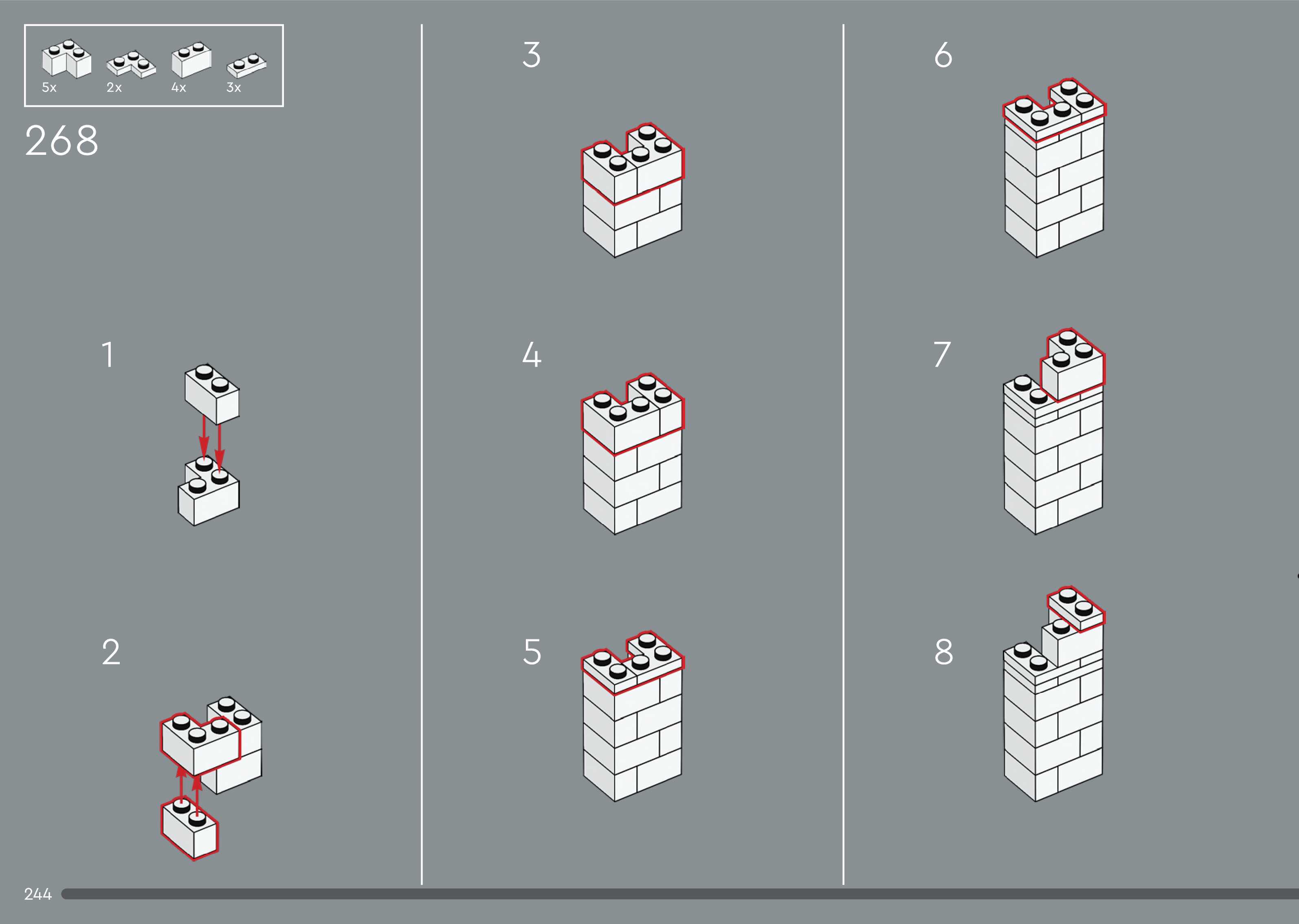Click the page number 244
Image resolution: width=1299 pixels, height=924 pixels.
point(37,894)
